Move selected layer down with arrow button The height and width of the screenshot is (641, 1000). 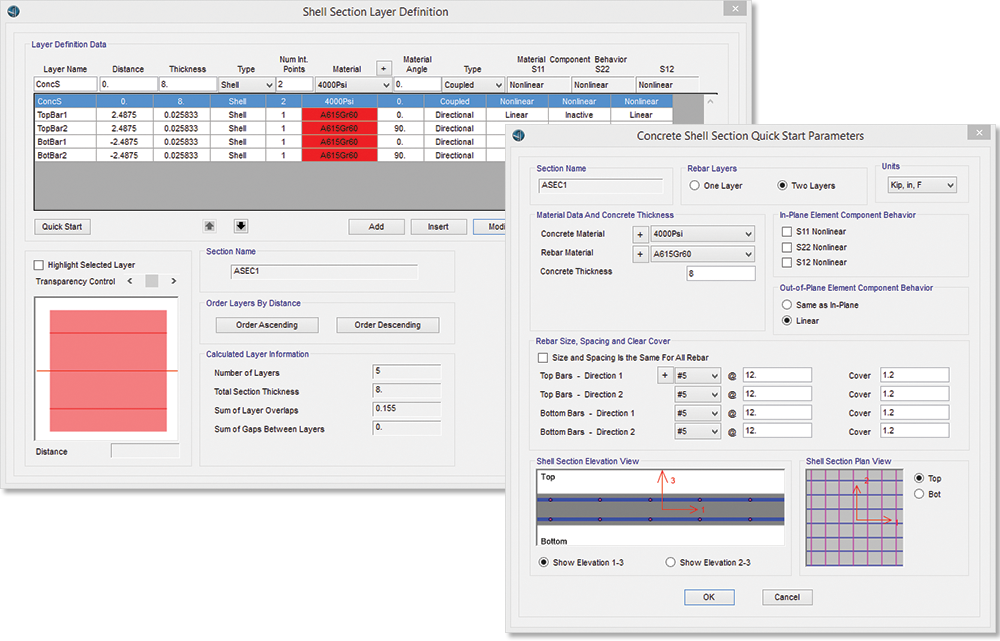pyautogui.click(x=240, y=226)
